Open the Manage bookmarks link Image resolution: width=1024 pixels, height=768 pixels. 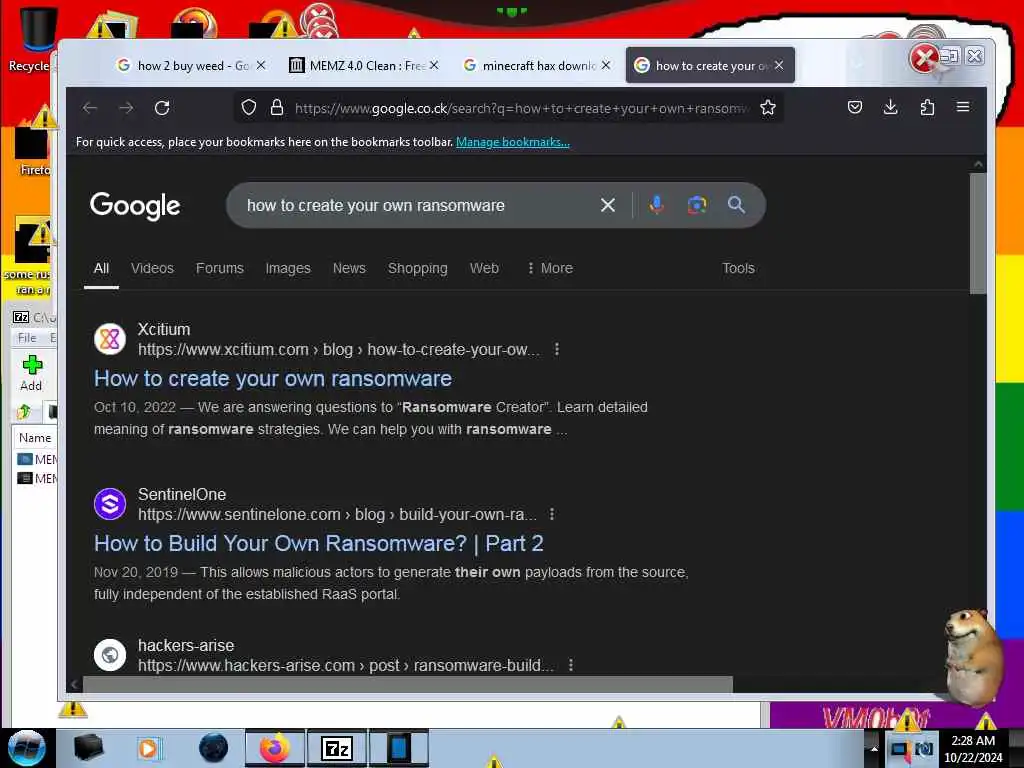click(513, 142)
